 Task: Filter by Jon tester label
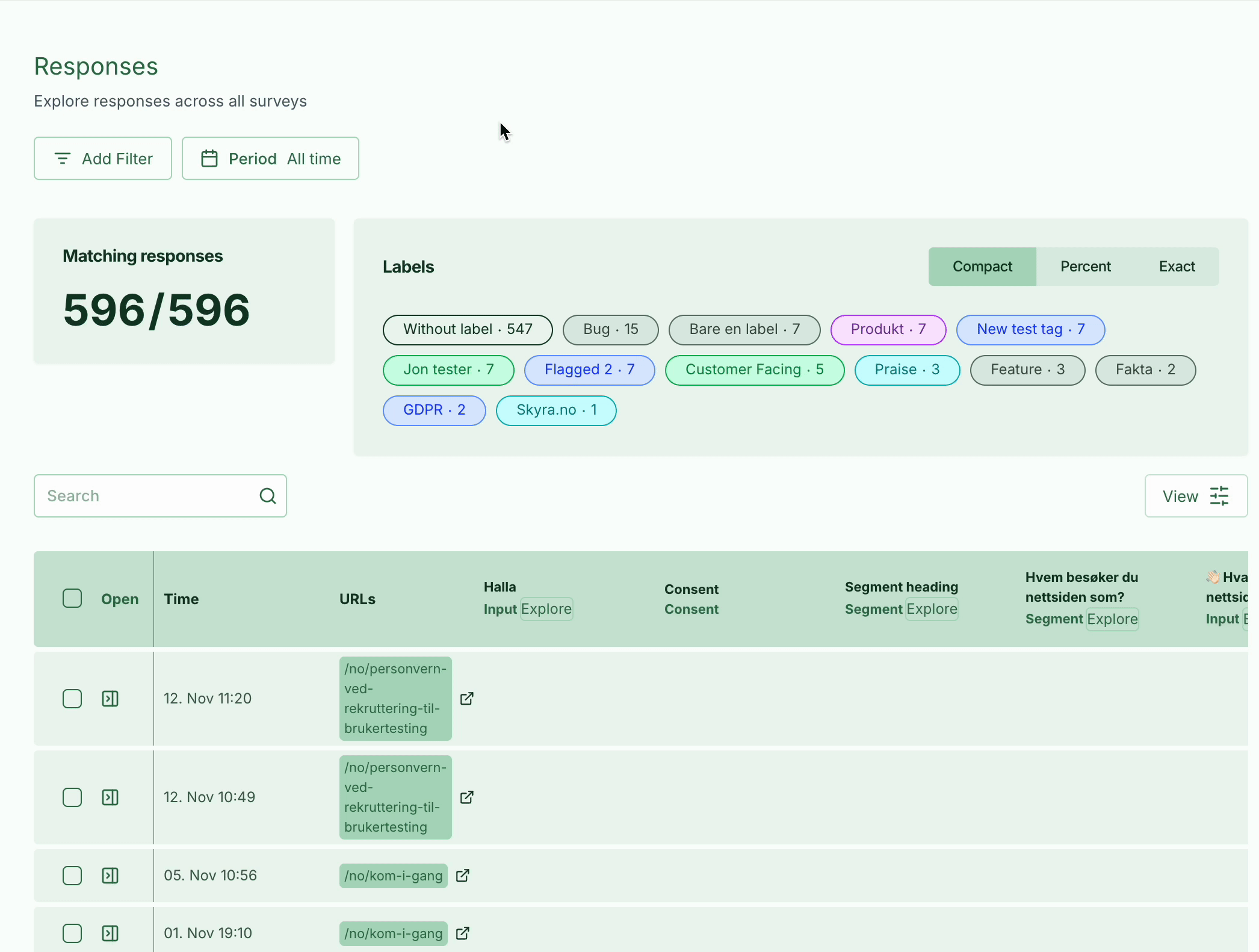pyautogui.click(x=448, y=370)
